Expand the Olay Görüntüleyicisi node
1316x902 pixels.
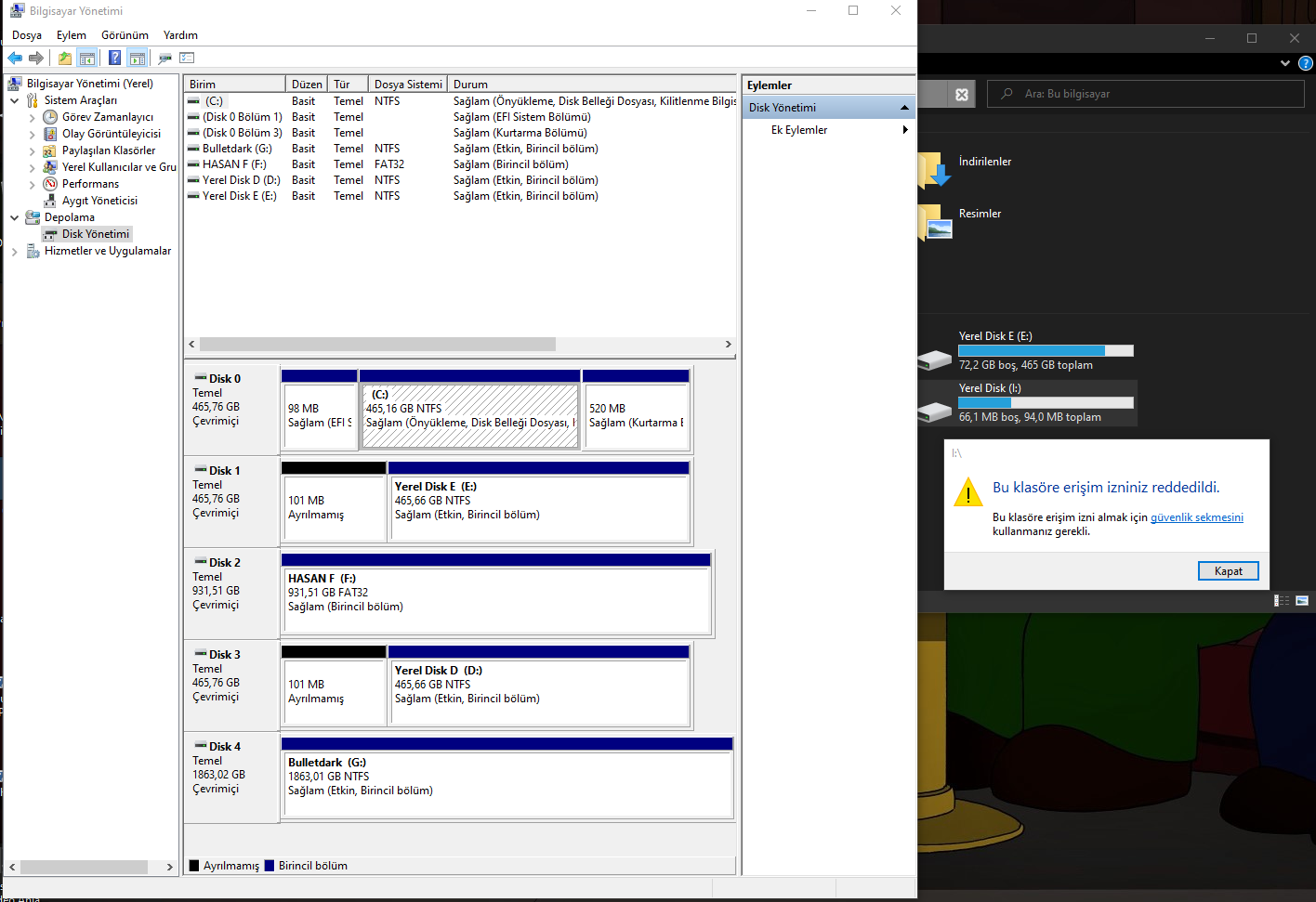[x=33, y=135]
